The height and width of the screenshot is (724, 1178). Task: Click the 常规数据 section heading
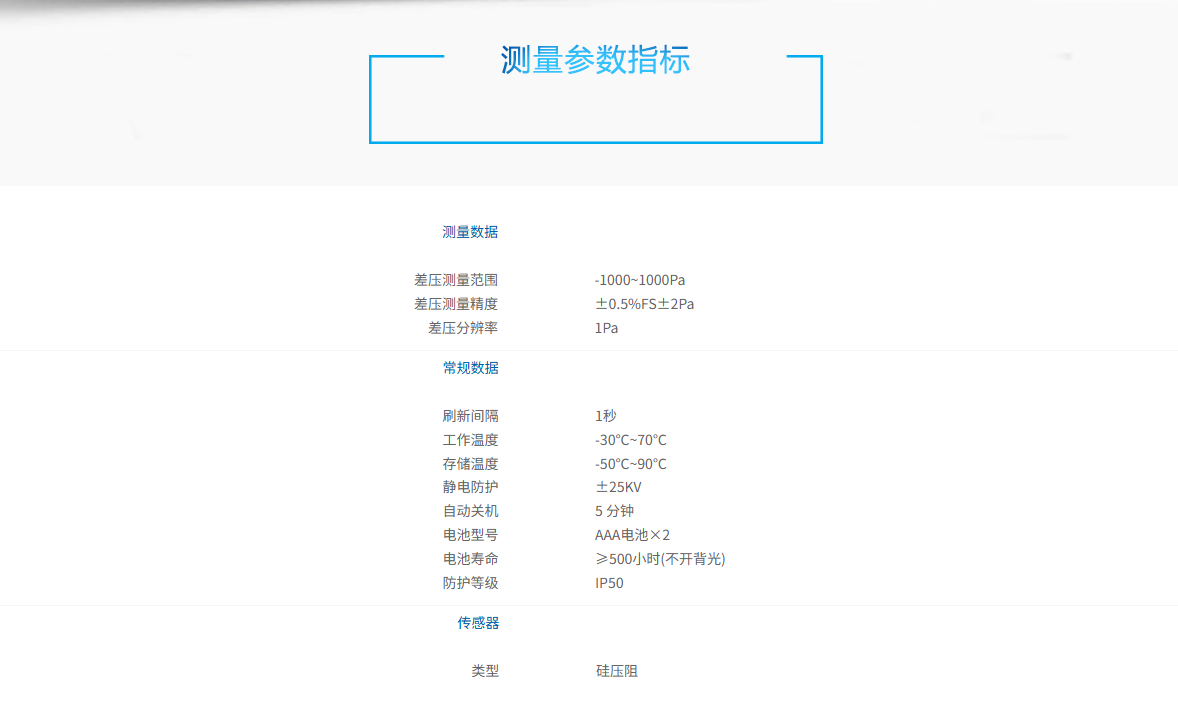(470, 368)
